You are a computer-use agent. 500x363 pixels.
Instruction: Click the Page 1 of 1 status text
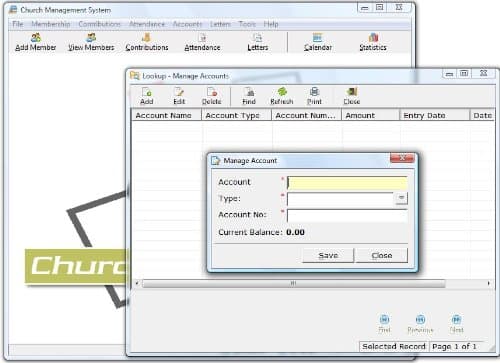click(454, 346)
